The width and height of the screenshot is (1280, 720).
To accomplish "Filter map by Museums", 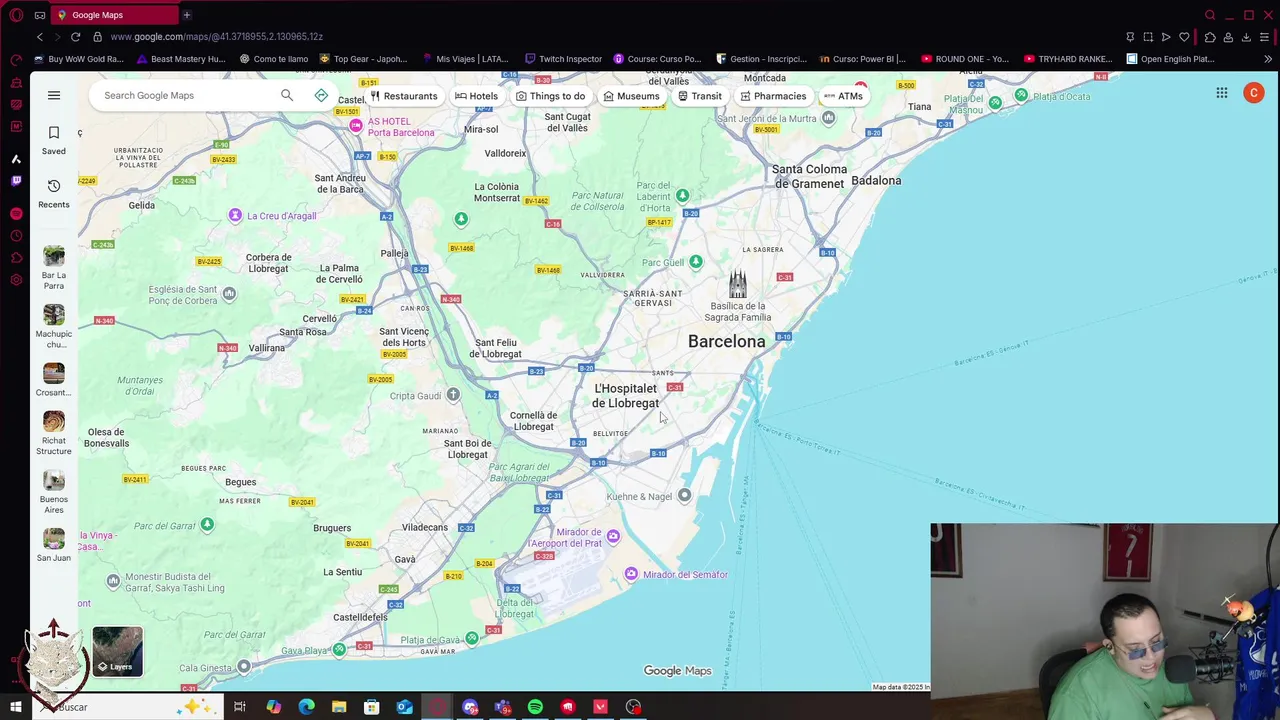I will pos(631,96).
